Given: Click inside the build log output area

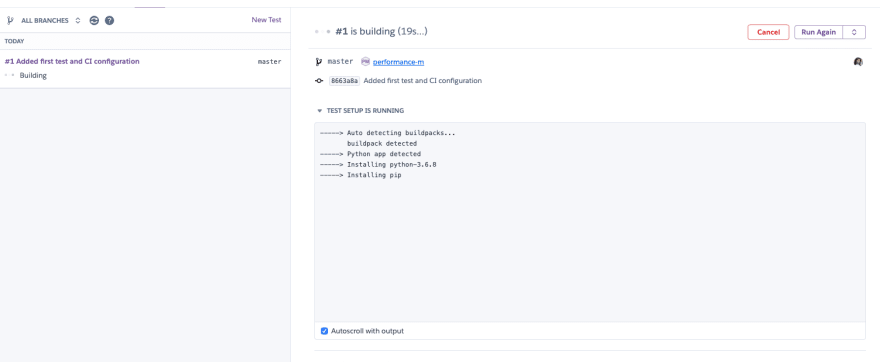Looking at the screenshot, I should [590, 222].
